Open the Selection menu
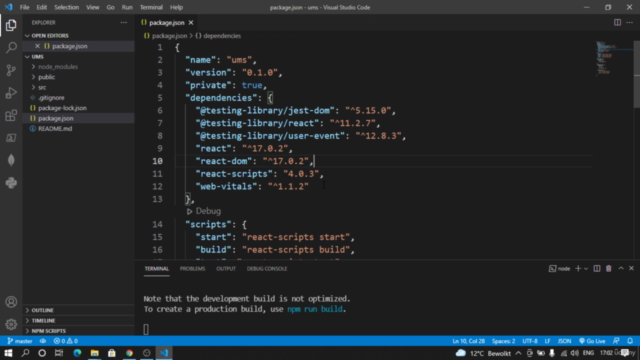Image resolution: width=640 pixels, height=360 pixels. coord(67,7)
